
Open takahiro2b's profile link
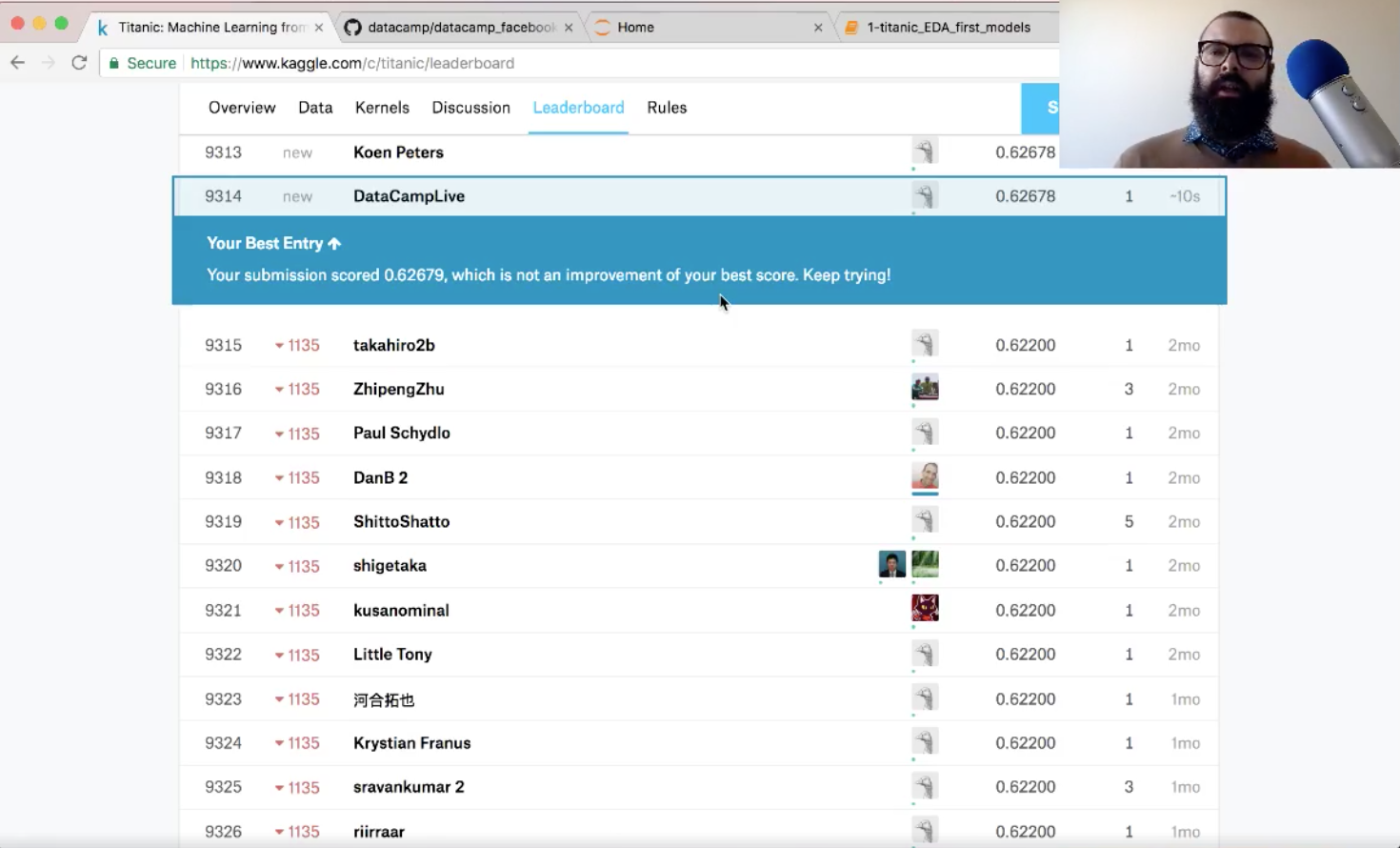point(393,345)
